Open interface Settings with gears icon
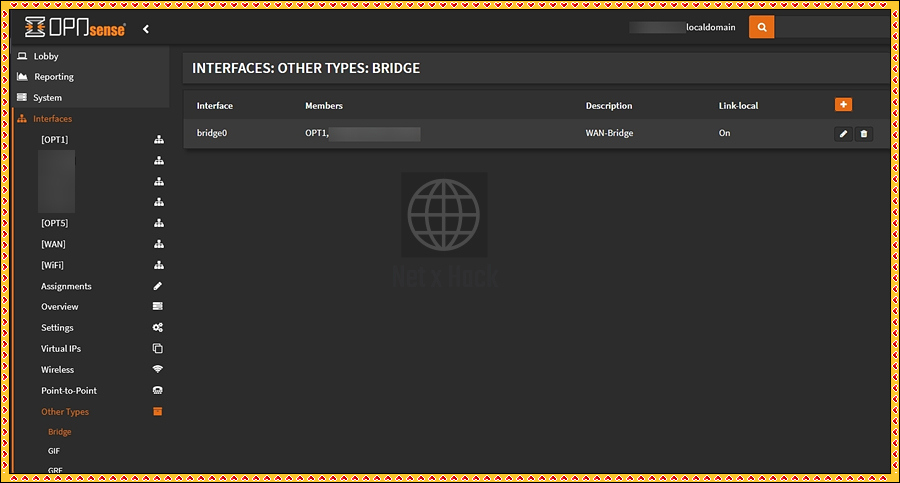The image size is (900, 483). [57, 328]
